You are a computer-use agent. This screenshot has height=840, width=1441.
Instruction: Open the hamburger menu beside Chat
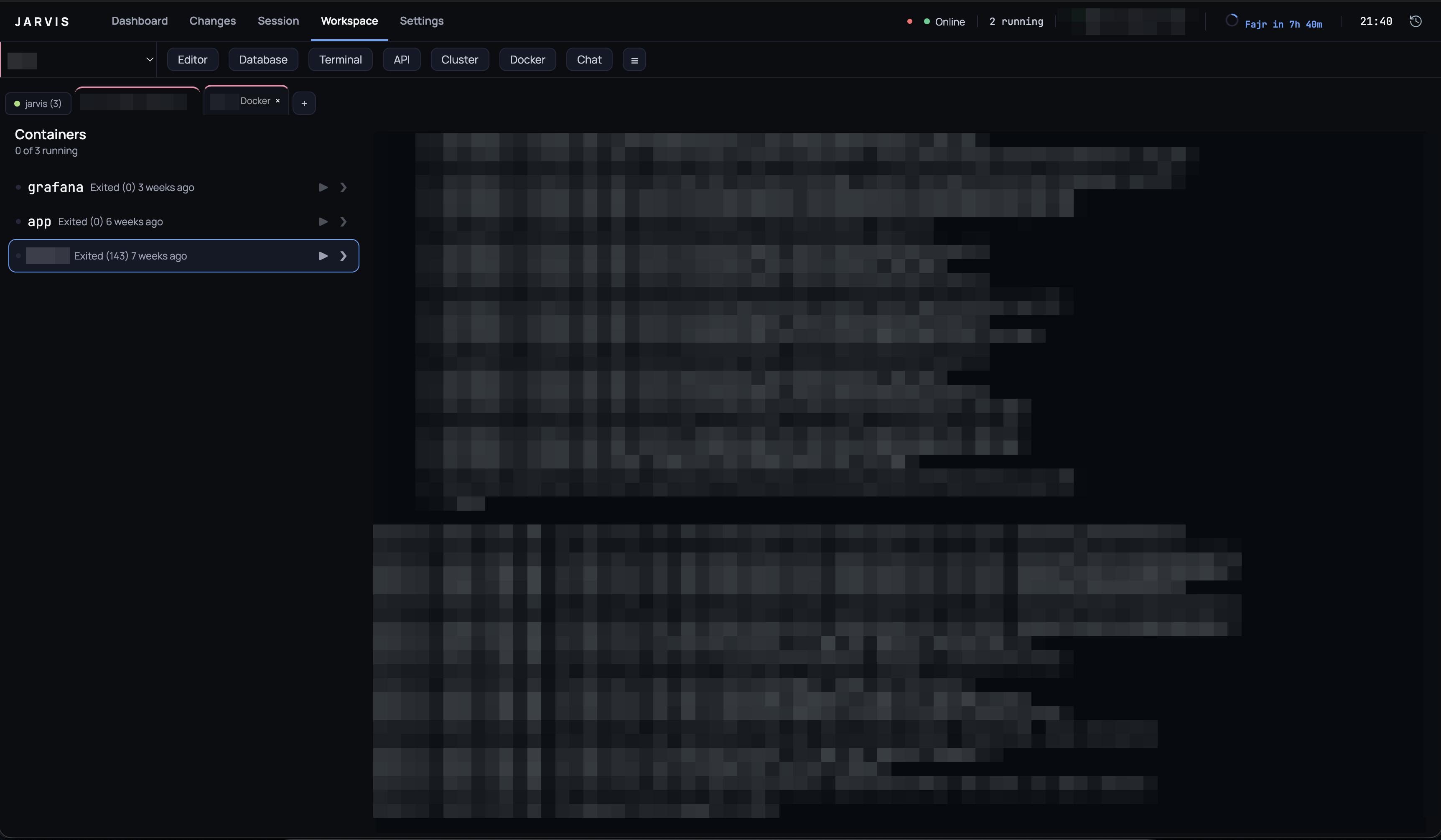(x=634, y=60)
